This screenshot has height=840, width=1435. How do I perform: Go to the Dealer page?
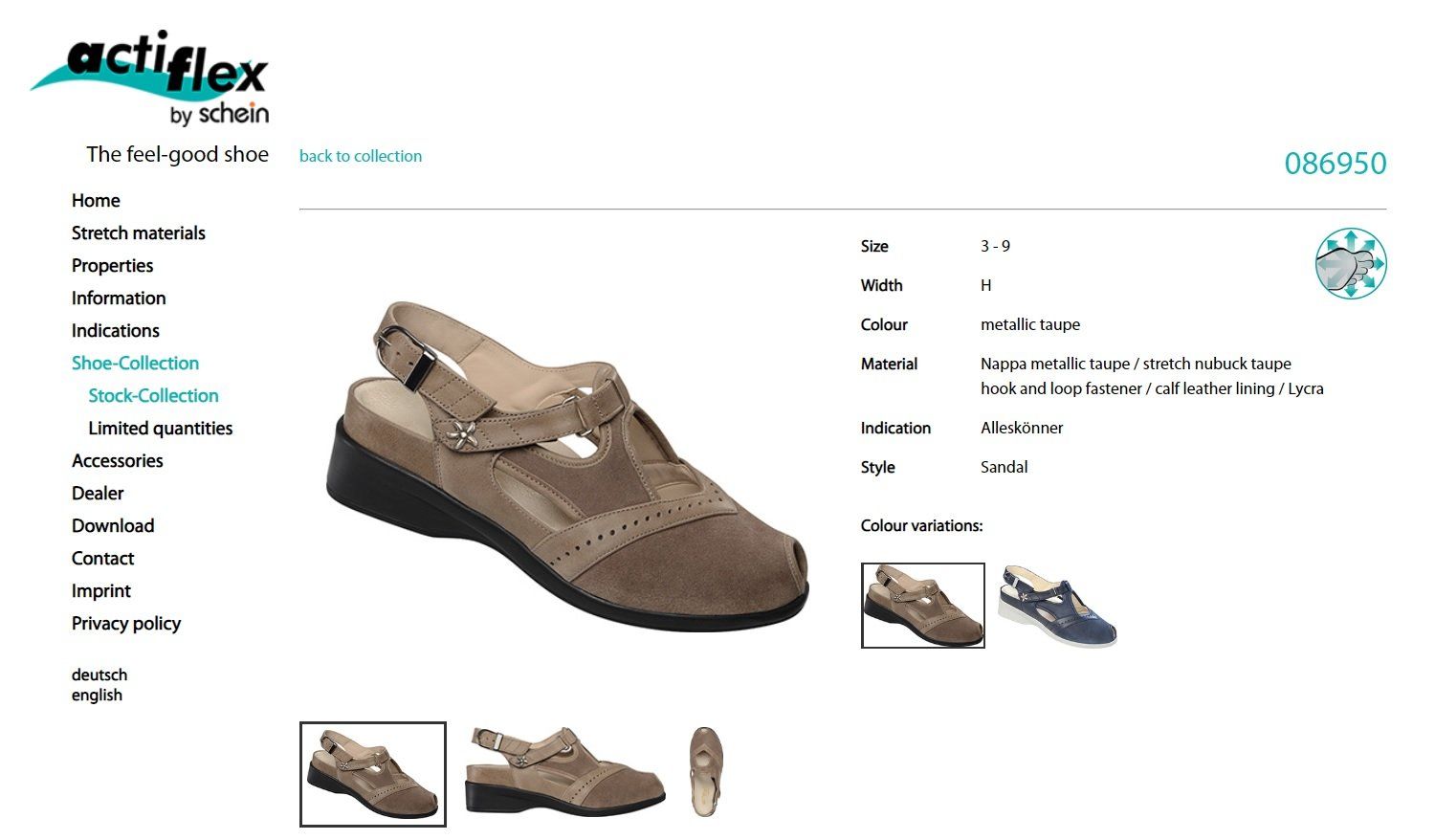click(98, 494)
